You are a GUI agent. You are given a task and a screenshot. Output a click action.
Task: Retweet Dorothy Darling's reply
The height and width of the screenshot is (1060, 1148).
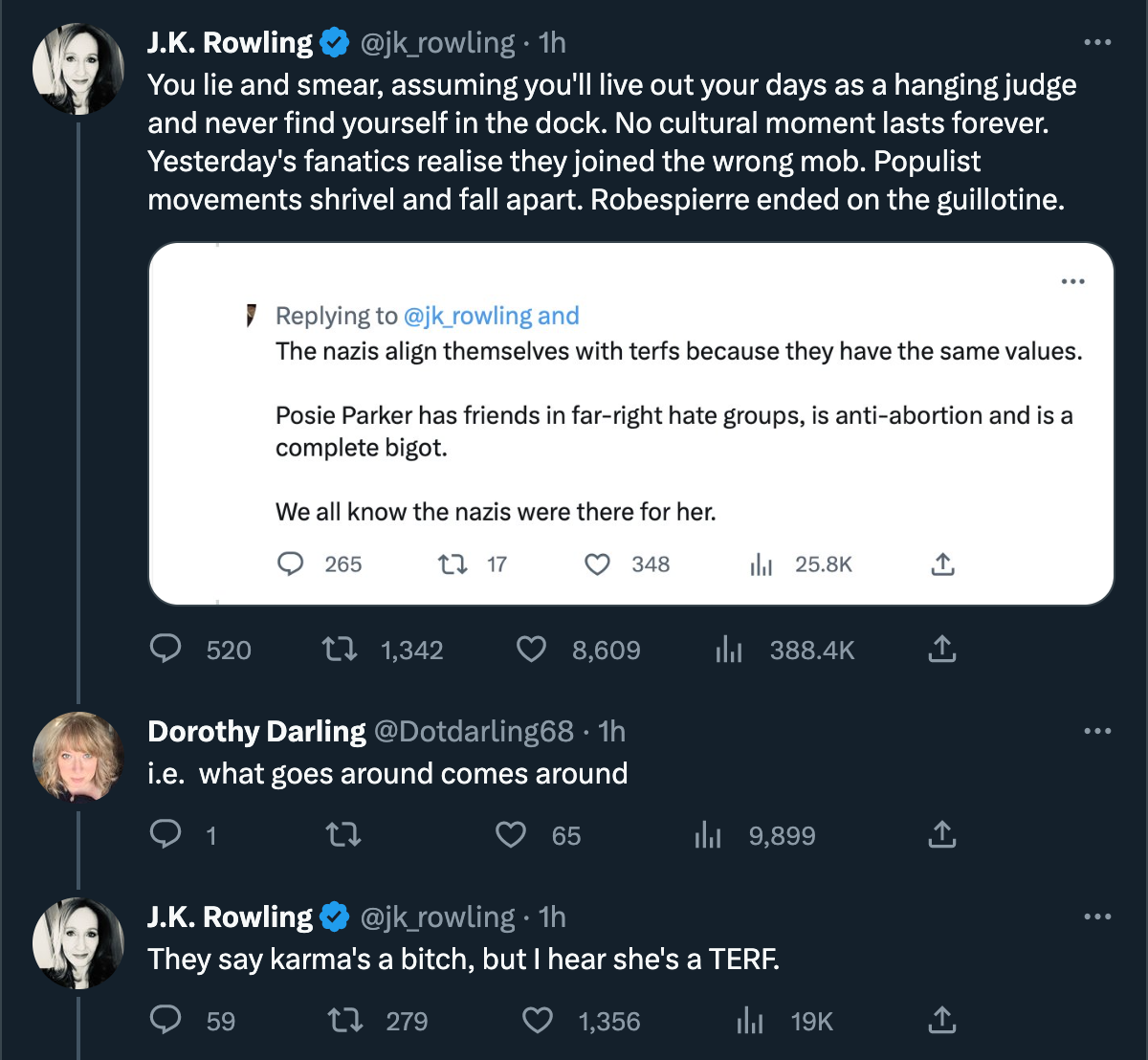pos(343,835)
